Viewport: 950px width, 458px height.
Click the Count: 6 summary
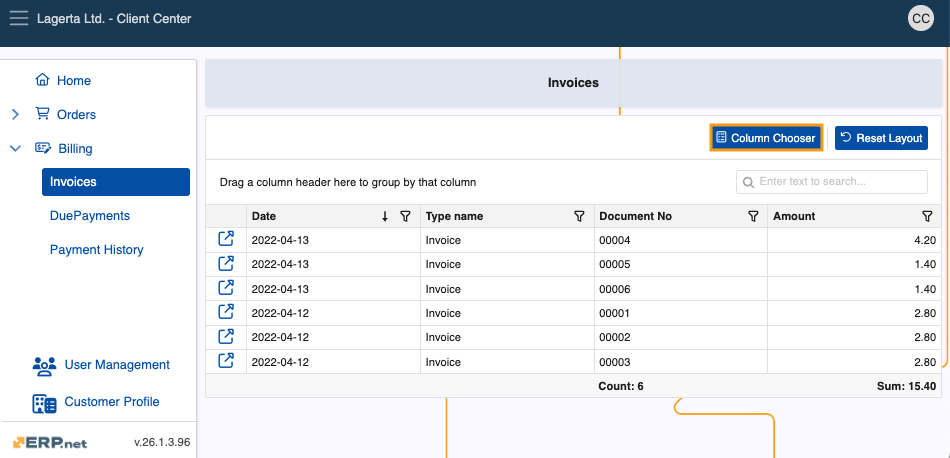click(x=621, y=386)
